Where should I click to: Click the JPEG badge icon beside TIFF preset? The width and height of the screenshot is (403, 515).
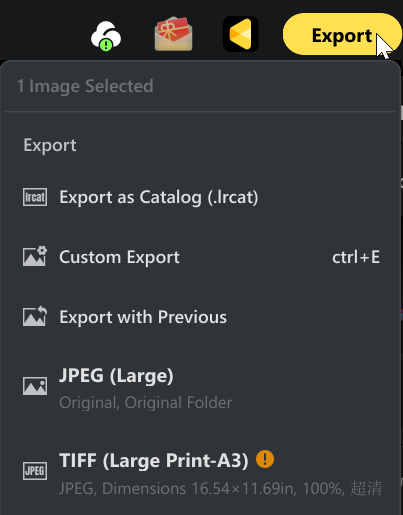[x=35, y=471]
